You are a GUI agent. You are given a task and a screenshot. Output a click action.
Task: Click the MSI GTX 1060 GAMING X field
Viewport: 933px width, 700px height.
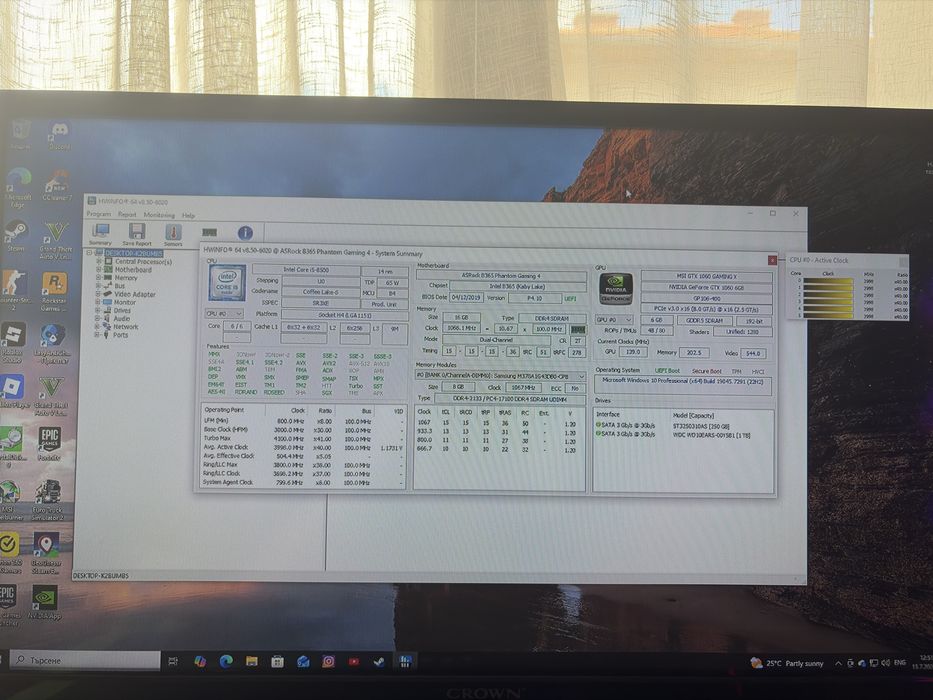706,276
